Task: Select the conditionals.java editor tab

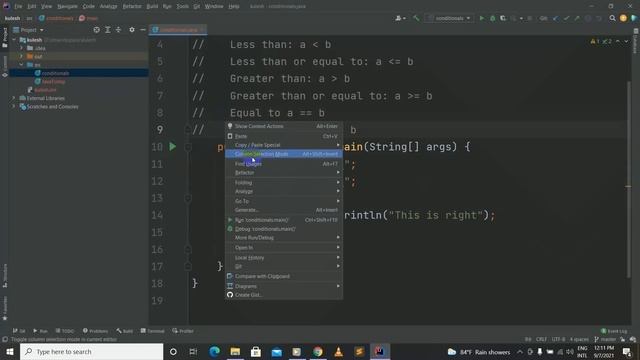Action: 178,30
